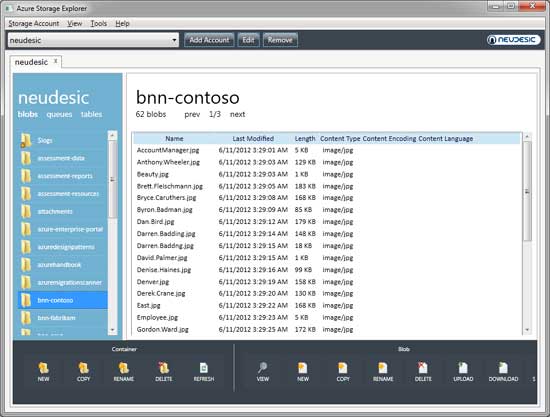Select the azurehandbook container
This screenshot has height=417, width=550.
pos(63,265)
